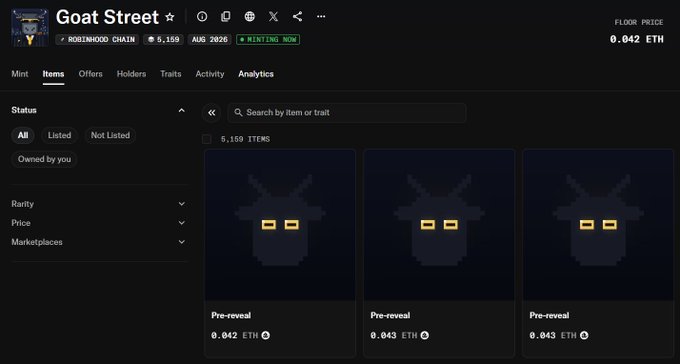Switch to the Activity tab
680x364 pixels.
210,74
